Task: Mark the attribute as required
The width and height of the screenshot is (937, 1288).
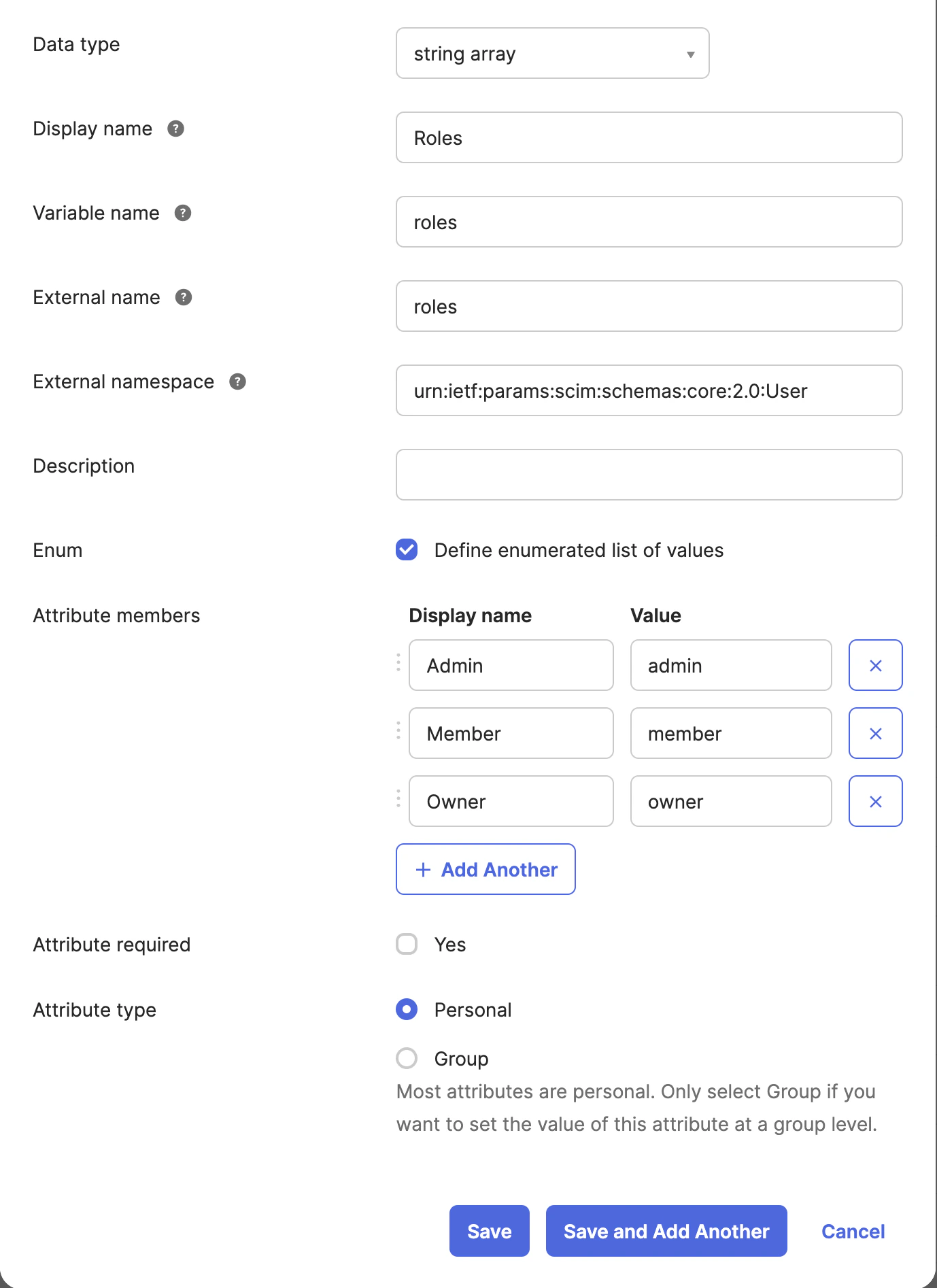Action: pyautogui.click(x=407, y=944)
